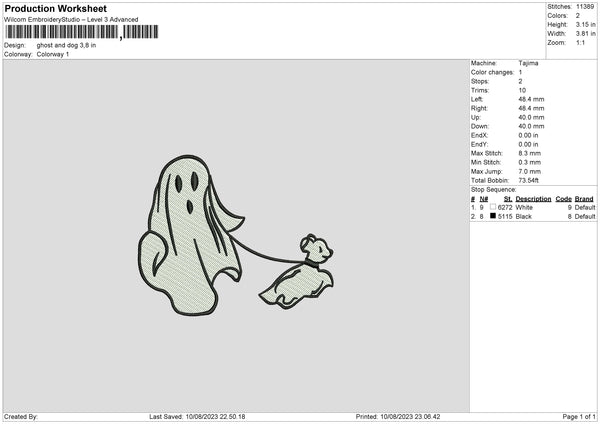
Task: Click the Machine value 'Tajima'
Action: pos(528,63)
